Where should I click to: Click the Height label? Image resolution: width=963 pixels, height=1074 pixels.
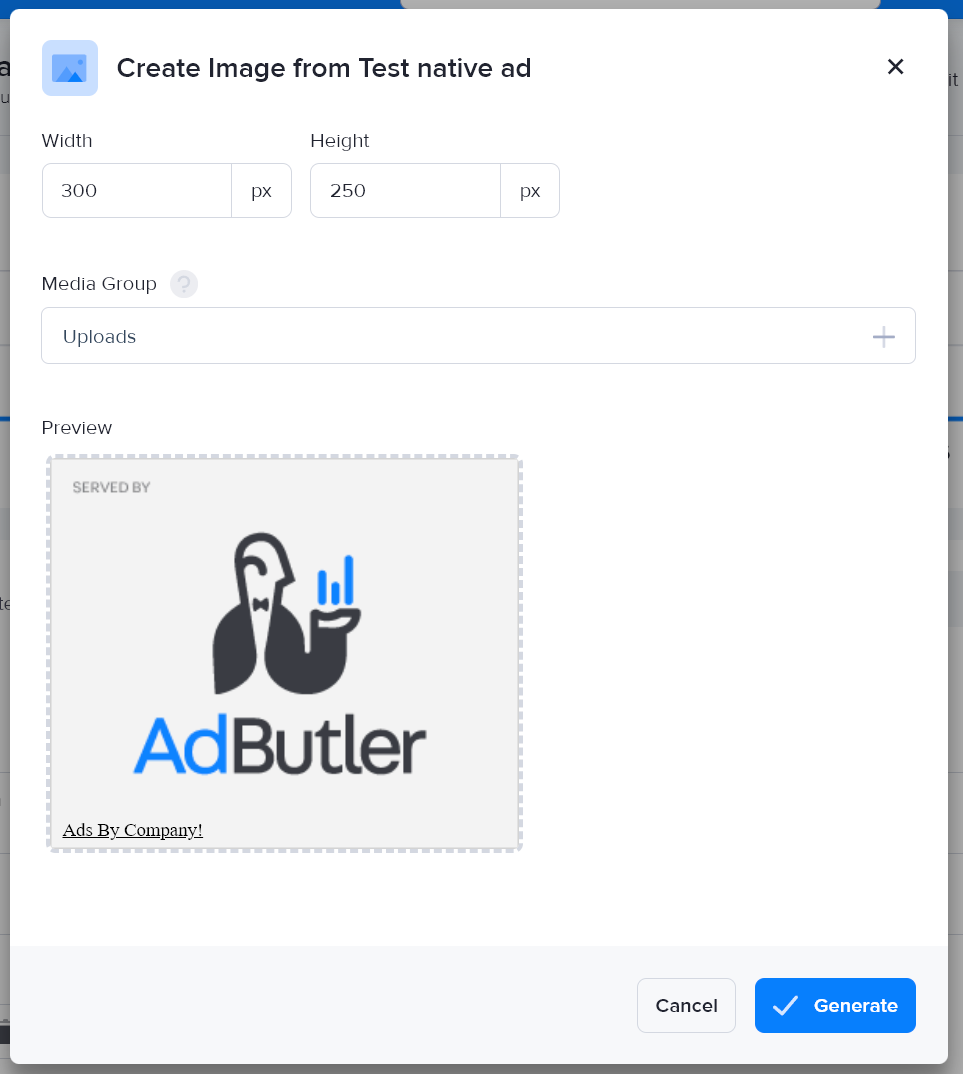point(339,141)
